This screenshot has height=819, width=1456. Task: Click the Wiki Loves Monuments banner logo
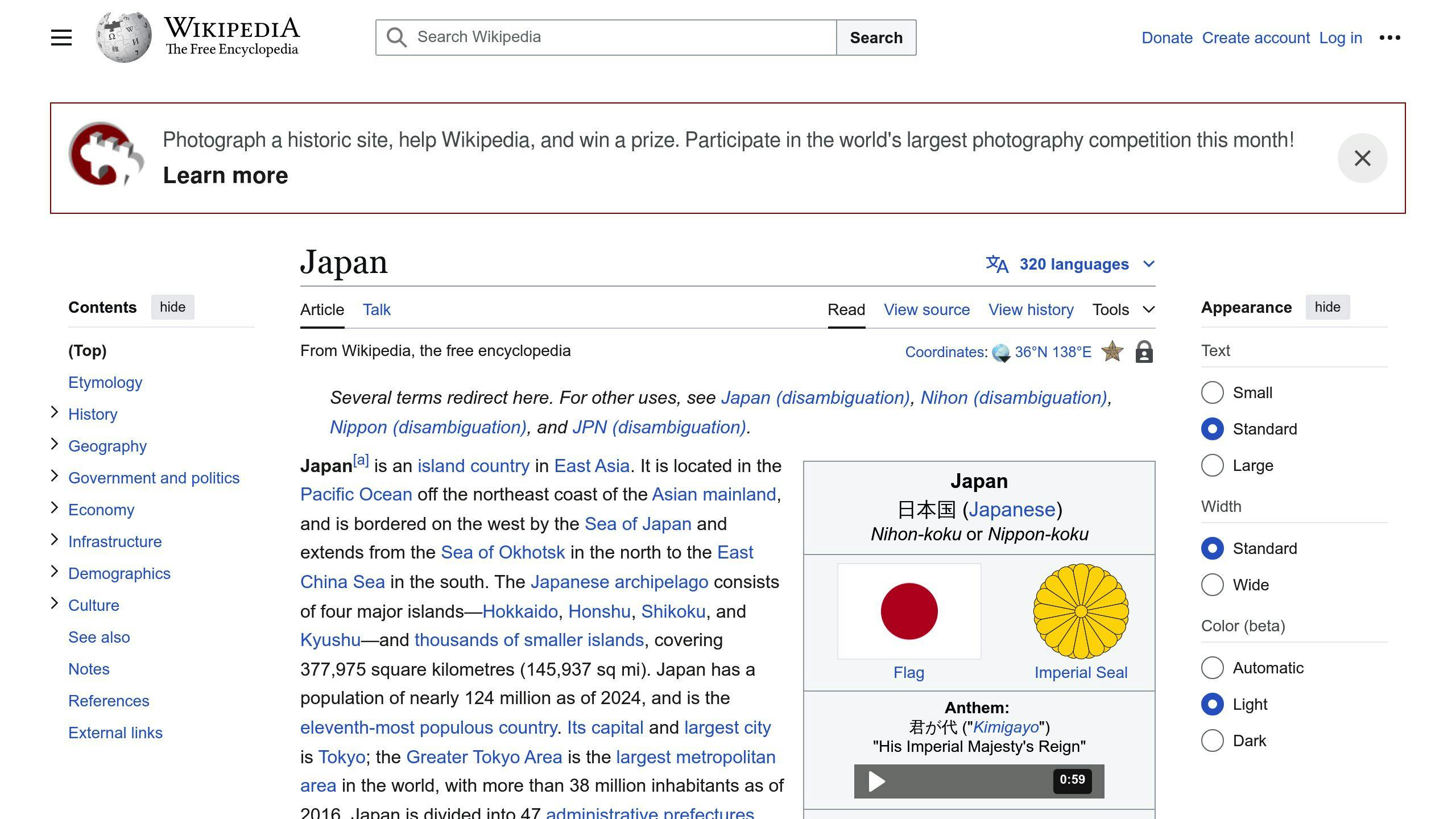point(106,154)
